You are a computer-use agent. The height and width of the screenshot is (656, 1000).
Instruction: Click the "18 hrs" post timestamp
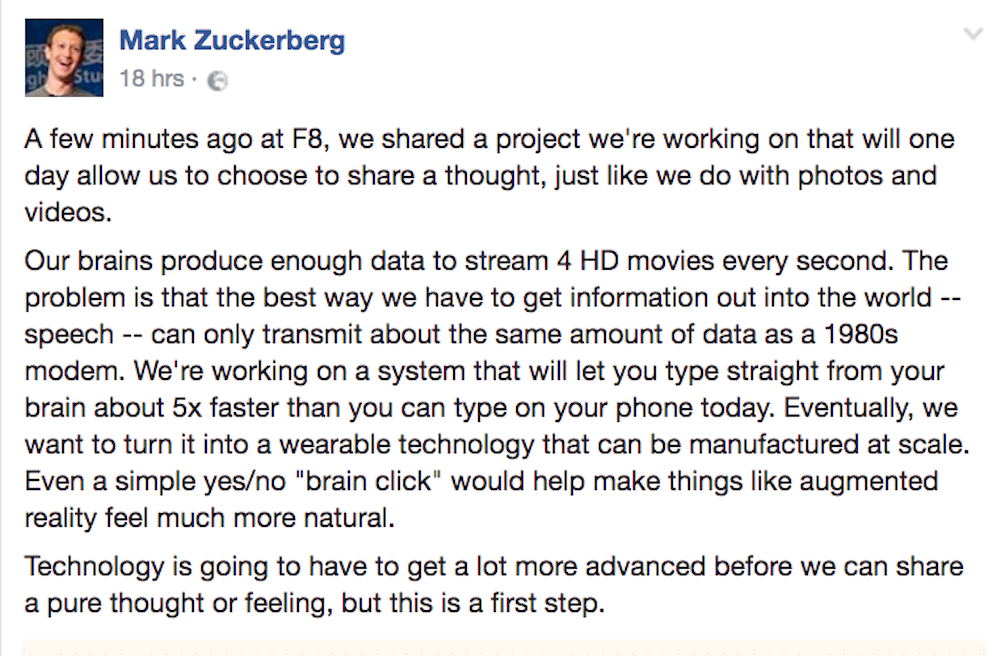coord(151,78)
